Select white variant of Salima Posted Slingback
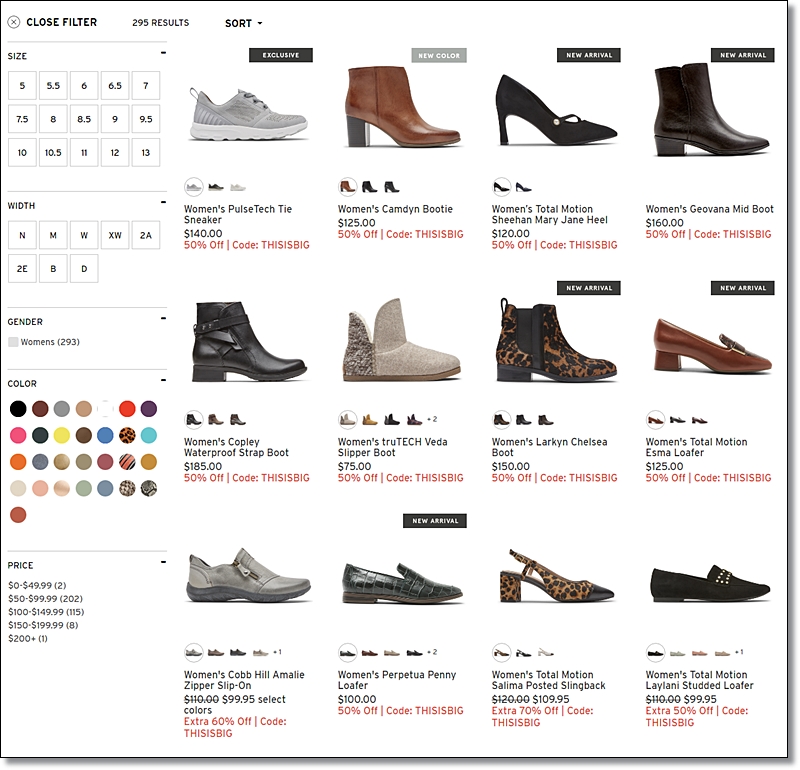 coord(546,652)
